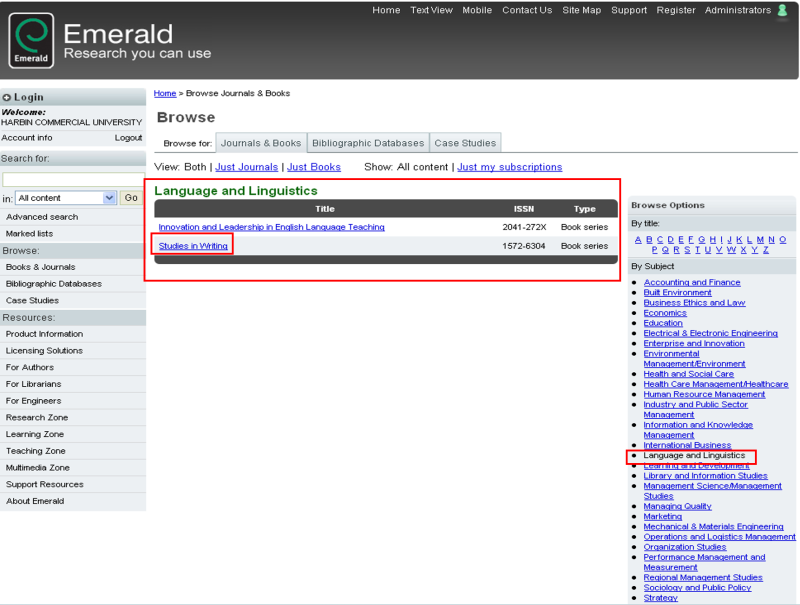Browse the Organization Studies subject
Viewport: 800px width, 605px height.
tap(685, 547)
